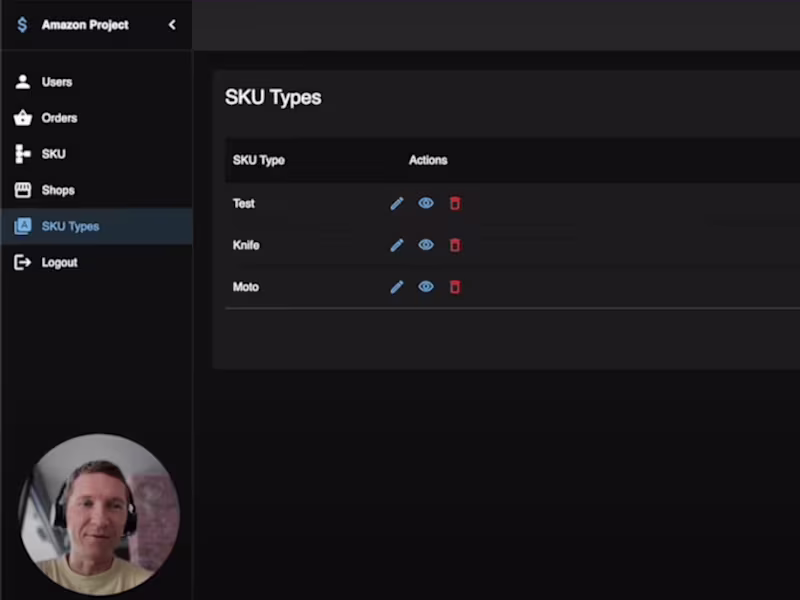
Task: Click the Amazon Project title
Action: [85, 25]
